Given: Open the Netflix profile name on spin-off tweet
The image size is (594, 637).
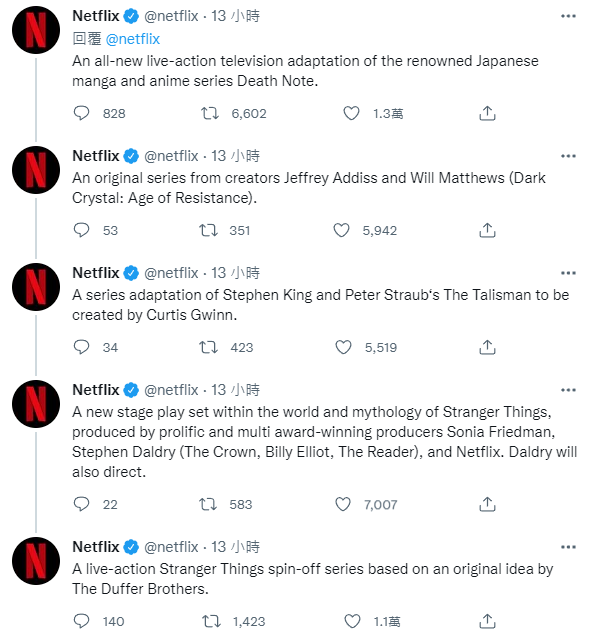Looking at the screenshot, I should click(x=96, y=547).
